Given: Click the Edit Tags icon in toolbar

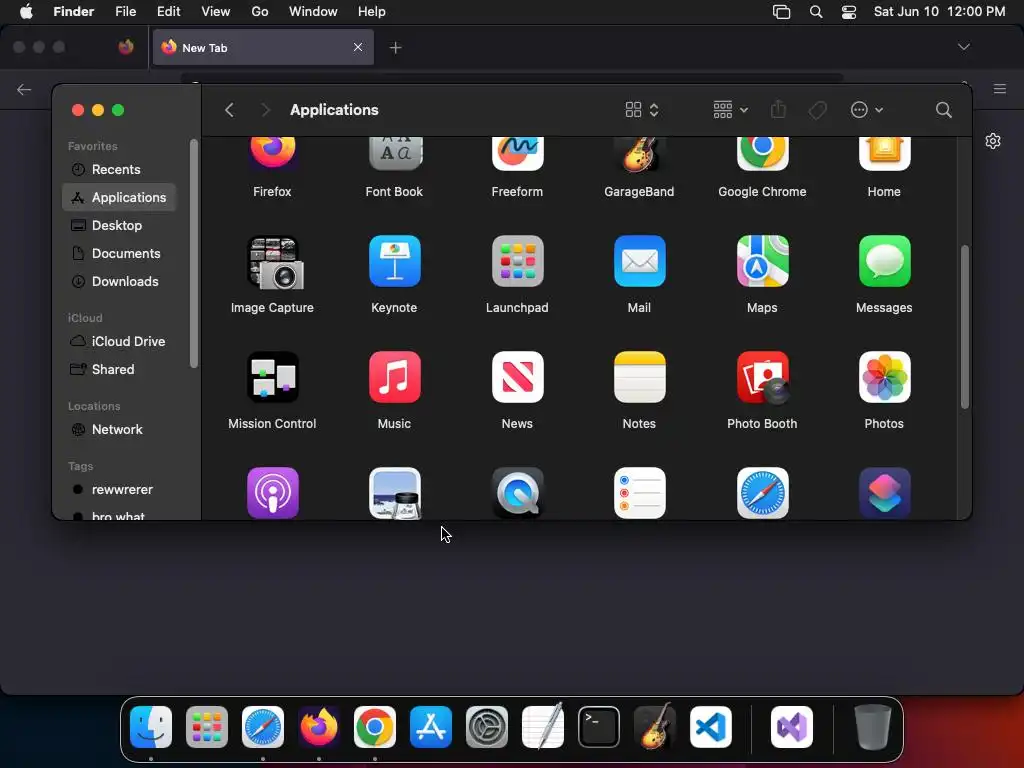Looking at the screenshot, I should coord(817,110).
